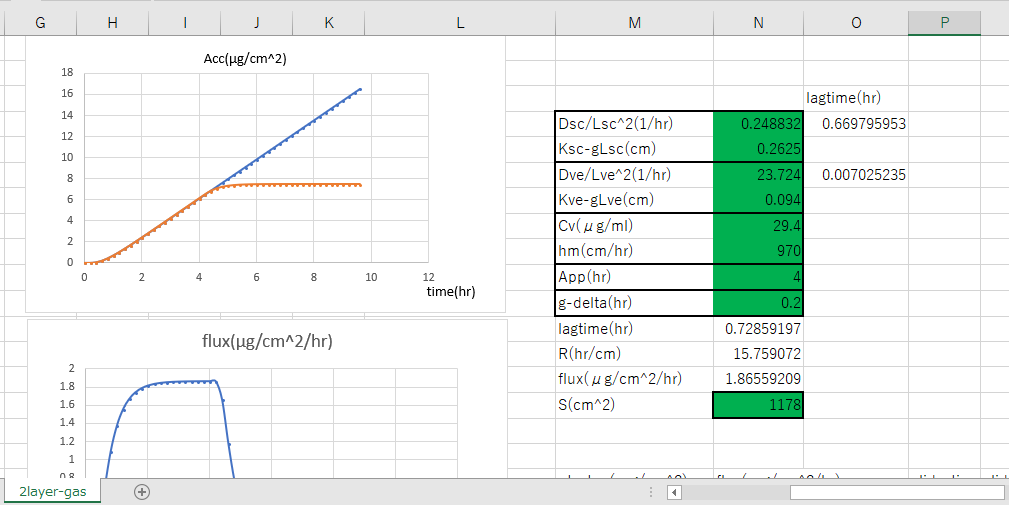1009x505 pixels.
Task: Click flux(μg/cm^2/hr) label in column M
Action: [634, 380]
